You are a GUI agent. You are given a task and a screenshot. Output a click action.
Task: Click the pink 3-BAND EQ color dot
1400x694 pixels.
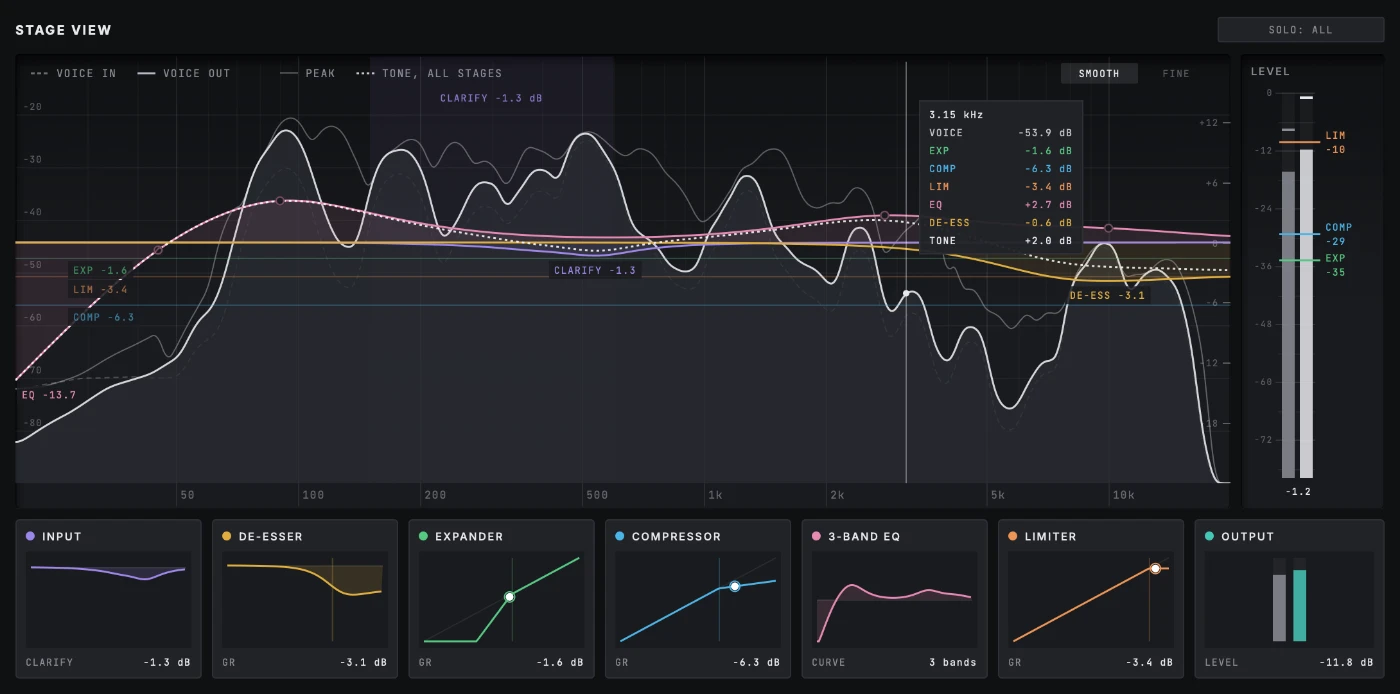[x=817, y=537]
